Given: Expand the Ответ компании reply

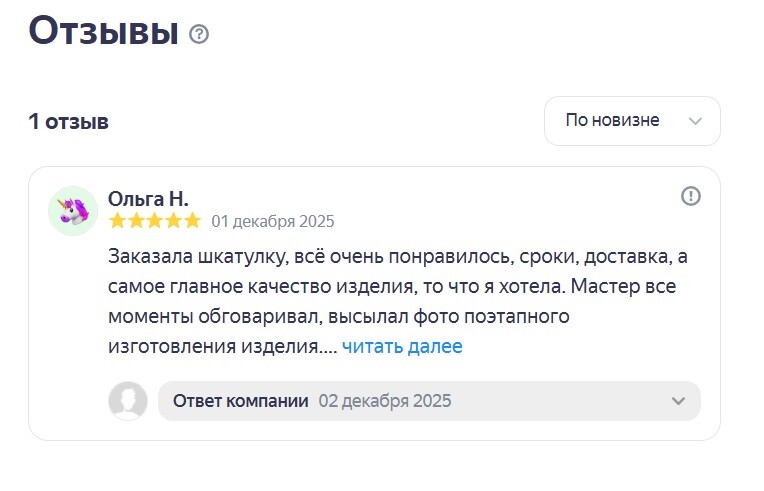Looking at the screenshot, I should [x=240, y=401].
